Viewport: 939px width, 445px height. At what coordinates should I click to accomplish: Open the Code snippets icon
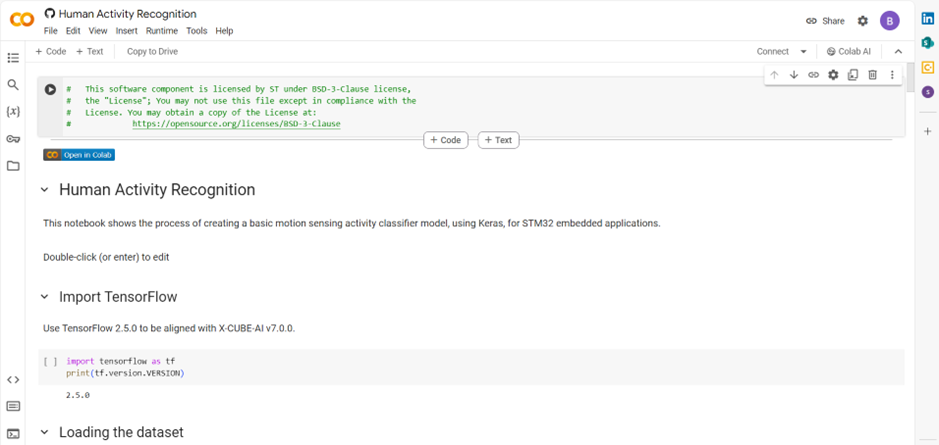(x=13, y=379)
